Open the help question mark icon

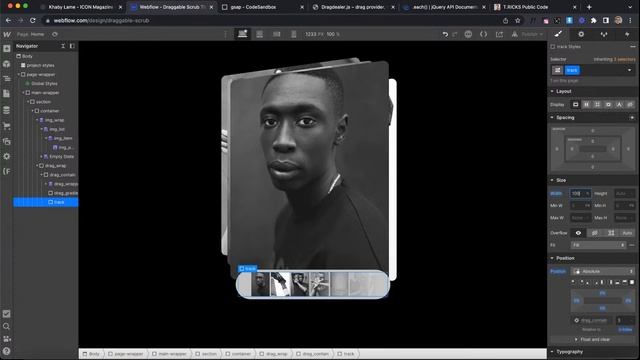7,351
